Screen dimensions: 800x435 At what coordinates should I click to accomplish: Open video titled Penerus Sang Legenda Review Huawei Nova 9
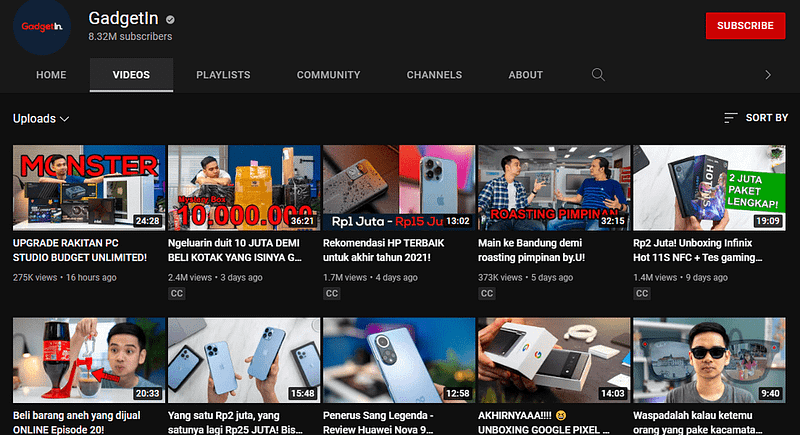(379, 422)
